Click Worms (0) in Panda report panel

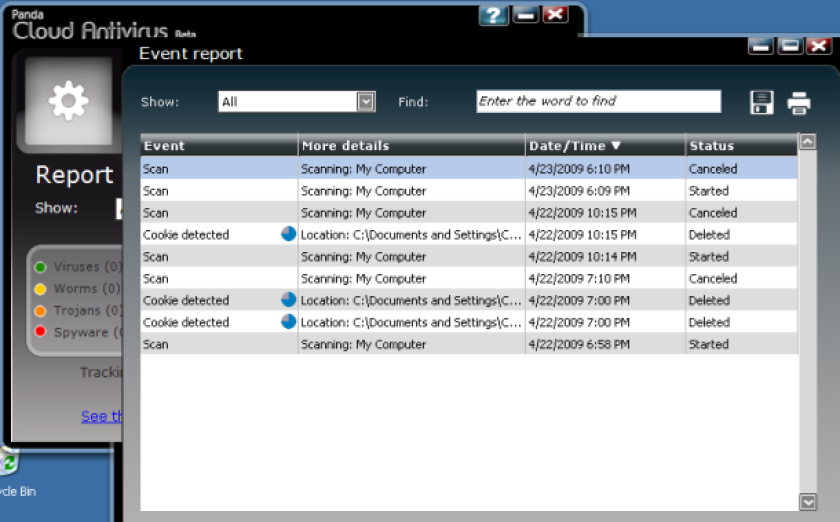(x=87, y=288)
